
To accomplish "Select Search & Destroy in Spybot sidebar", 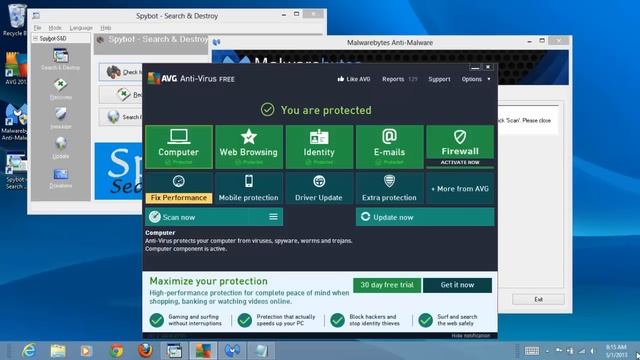I will (x=60, y=59).
